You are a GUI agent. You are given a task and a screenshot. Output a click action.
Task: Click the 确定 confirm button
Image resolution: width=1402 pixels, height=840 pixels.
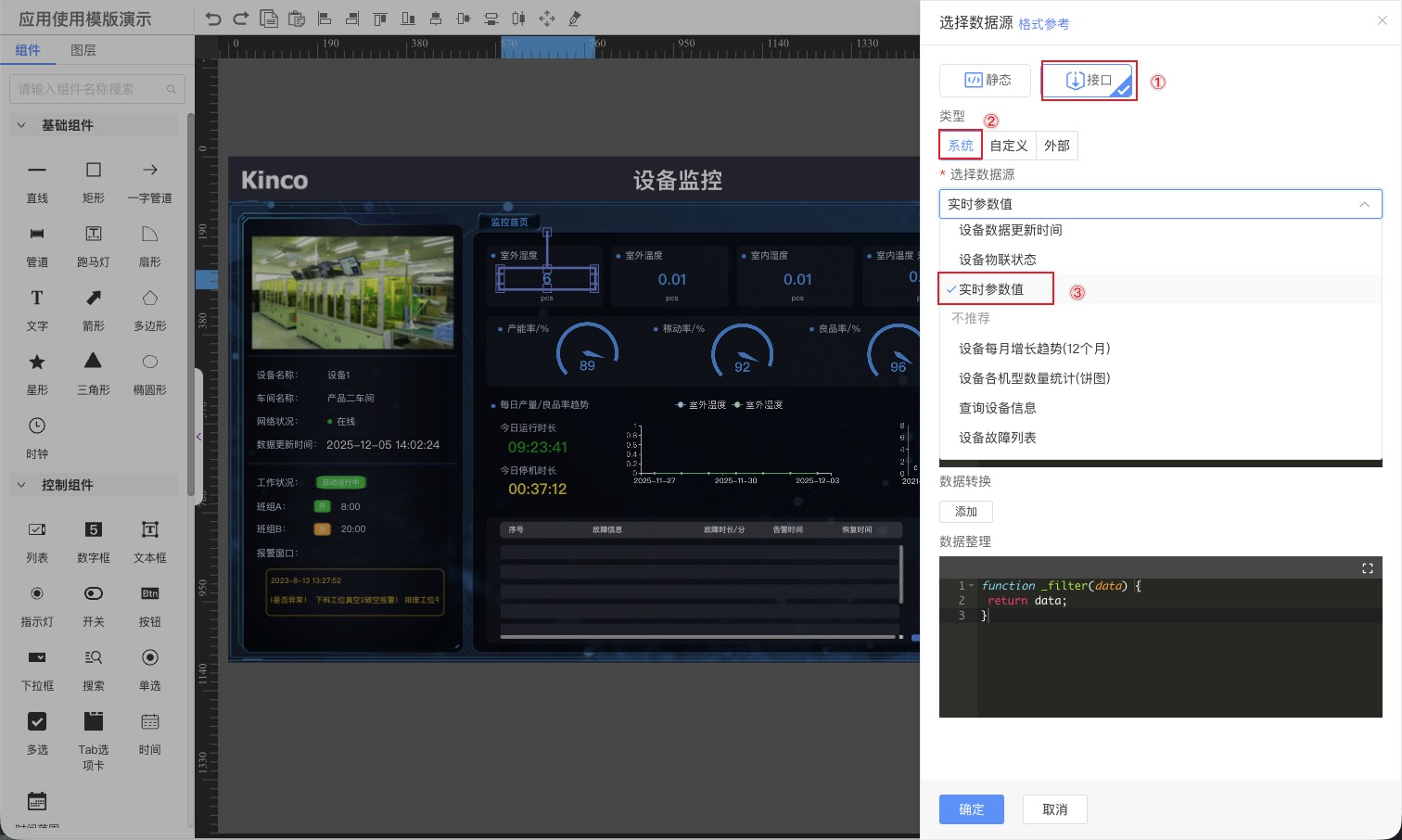click(x=971, y=808)
